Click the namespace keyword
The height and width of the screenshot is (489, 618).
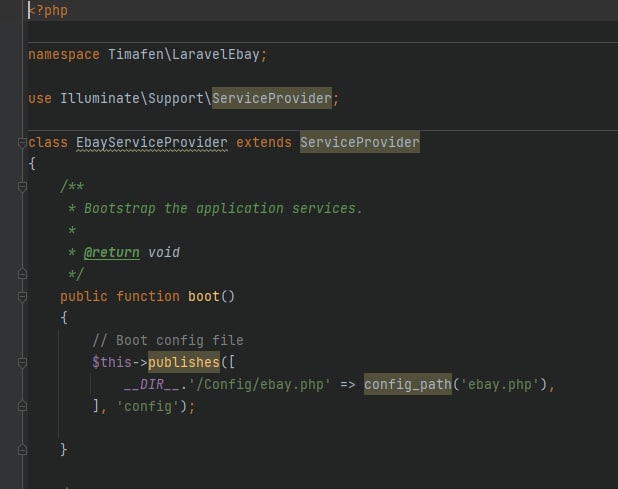click(64, 54)
